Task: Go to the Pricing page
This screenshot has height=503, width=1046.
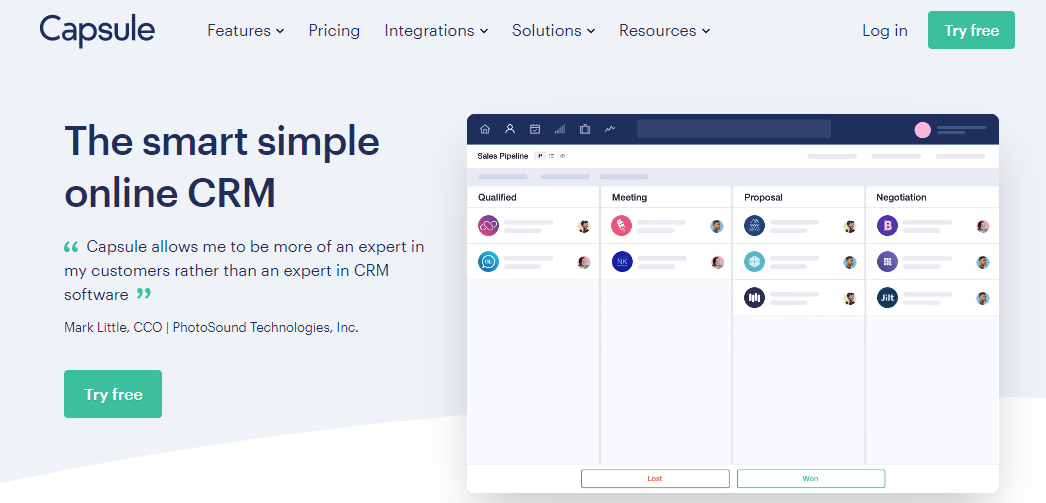Action: (x=334, y=31)
